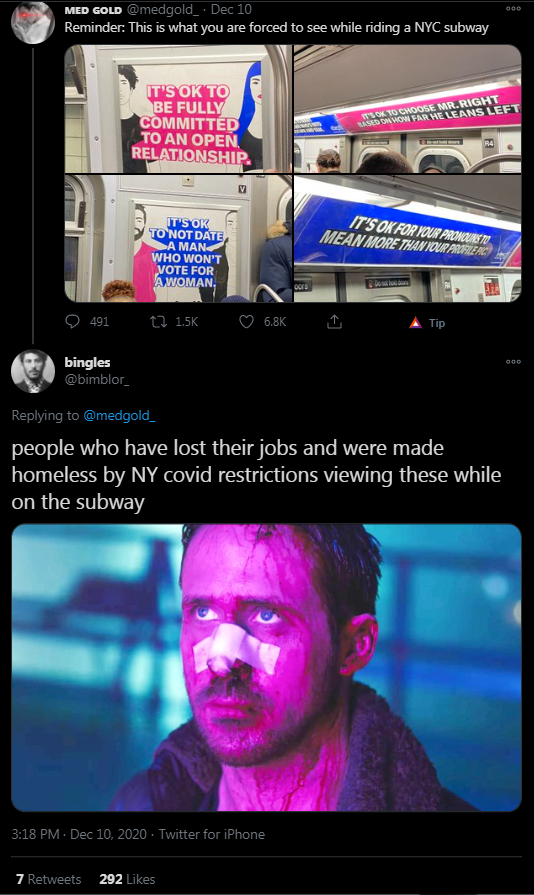Viewport: 534px width, 895px height.
Task: Open the @bimblor_ handle
Action: [96, 380]
